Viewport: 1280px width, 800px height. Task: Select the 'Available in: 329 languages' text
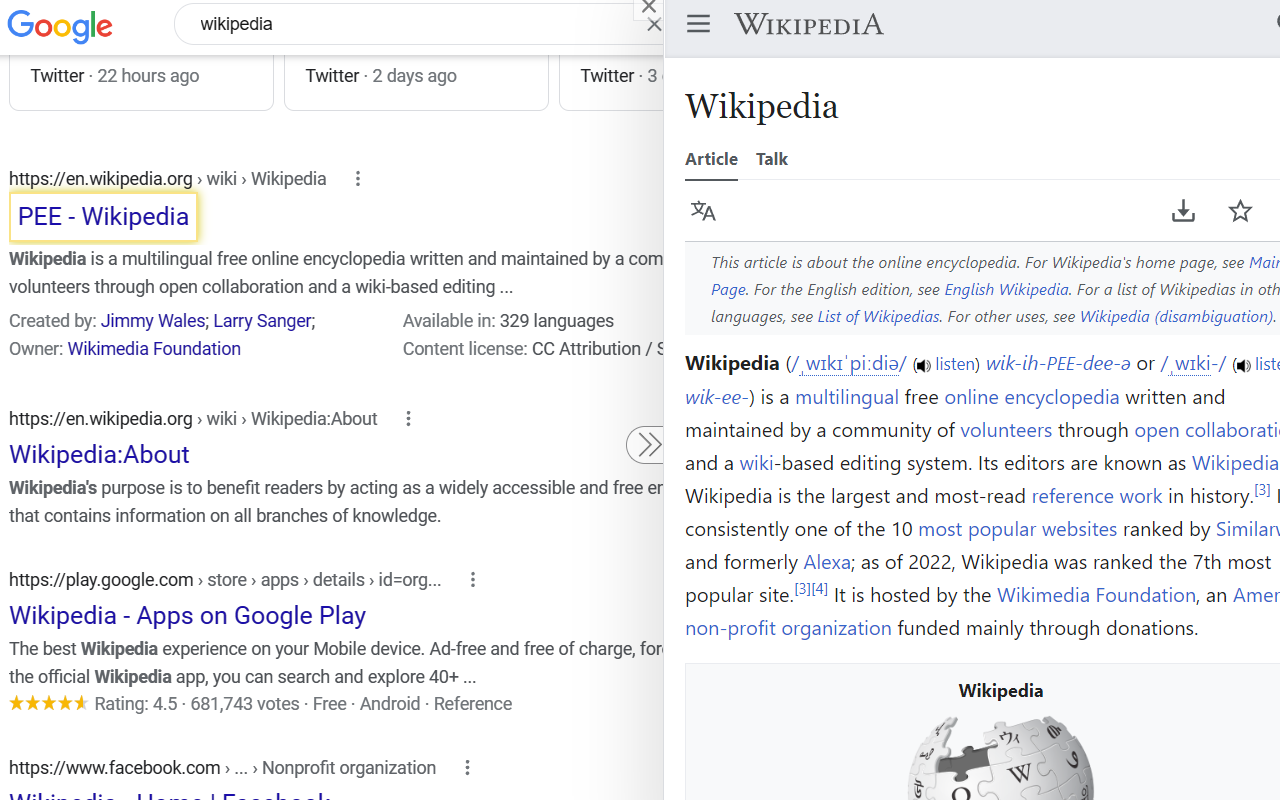point(508,321)
